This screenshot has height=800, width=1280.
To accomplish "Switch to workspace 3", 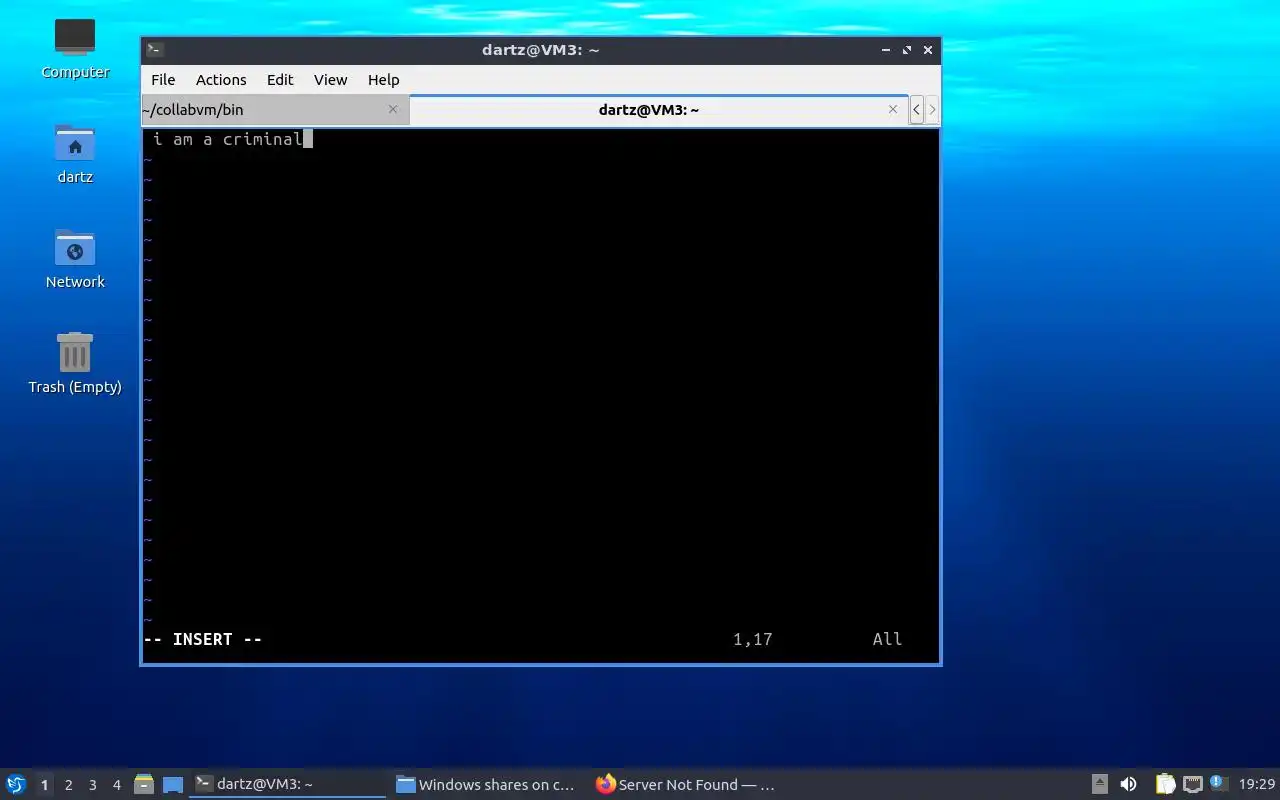I will [92, 785].
